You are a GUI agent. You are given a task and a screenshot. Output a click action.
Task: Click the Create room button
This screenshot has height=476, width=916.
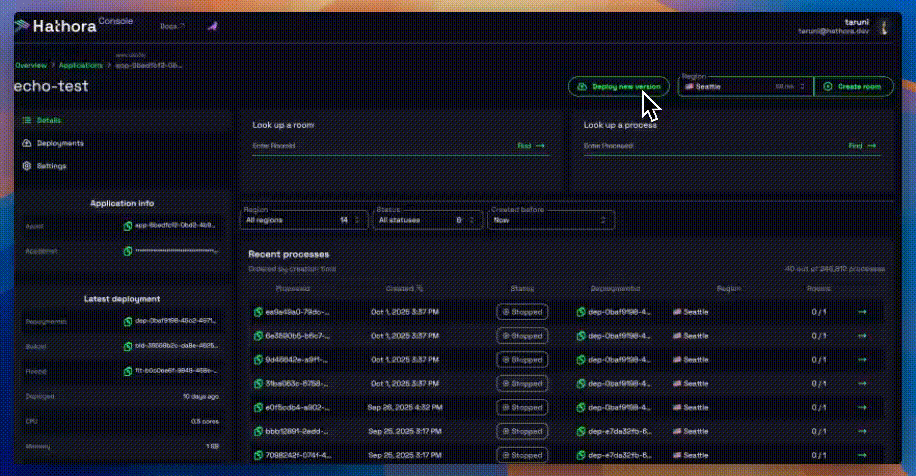(853, 86)
